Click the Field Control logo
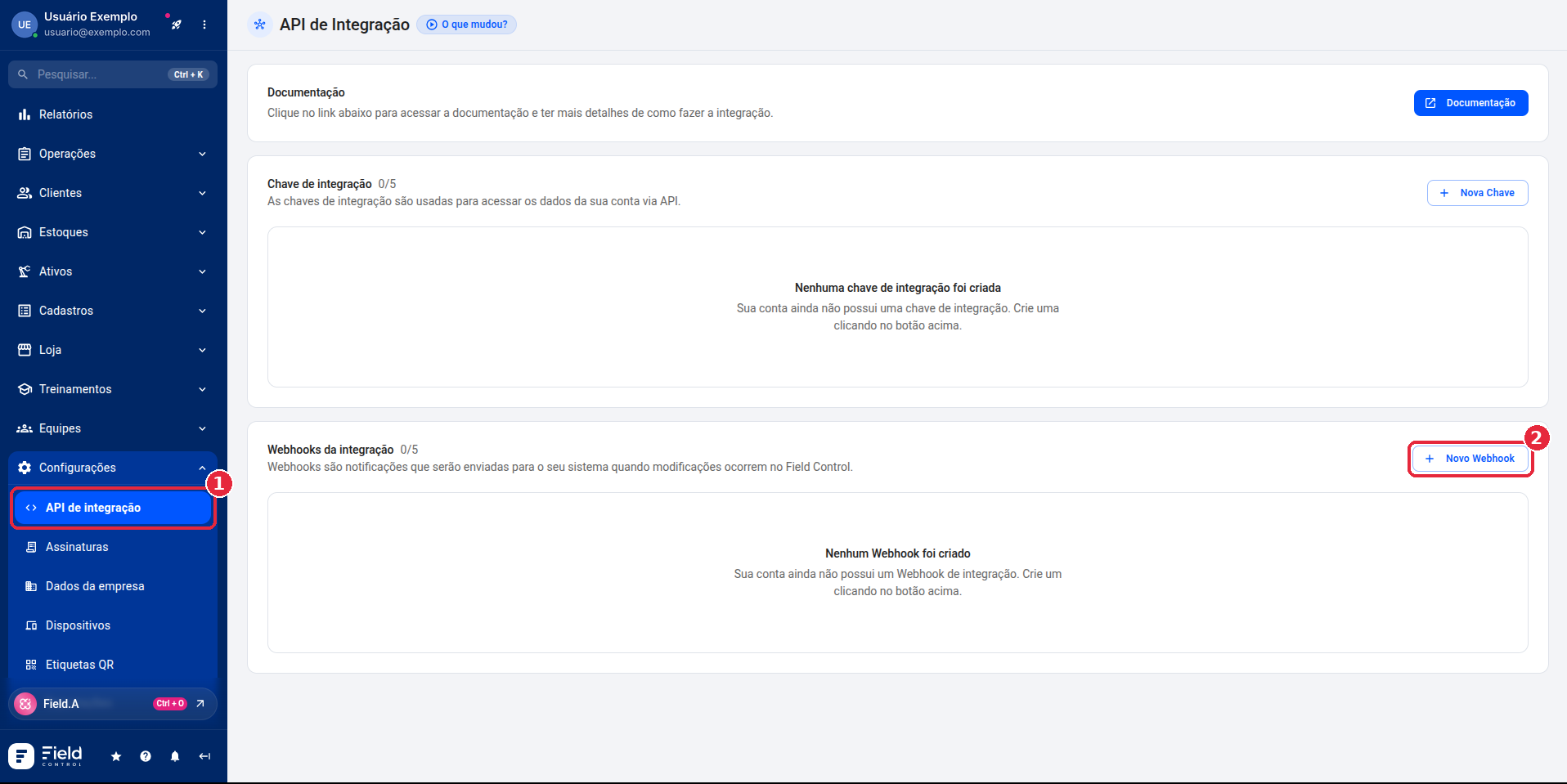 click(46, 756)
